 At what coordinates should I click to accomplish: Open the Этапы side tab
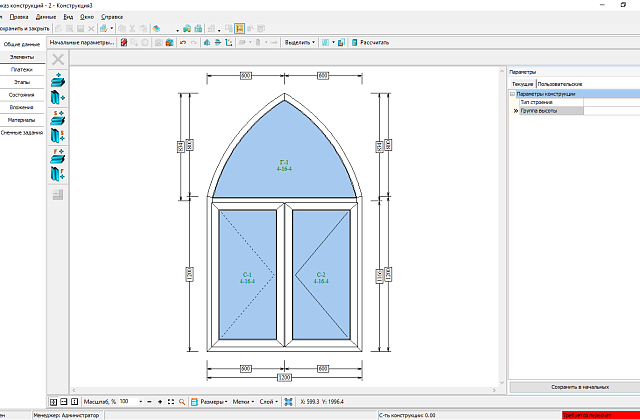pyautogui.click(x=22, y=82)
